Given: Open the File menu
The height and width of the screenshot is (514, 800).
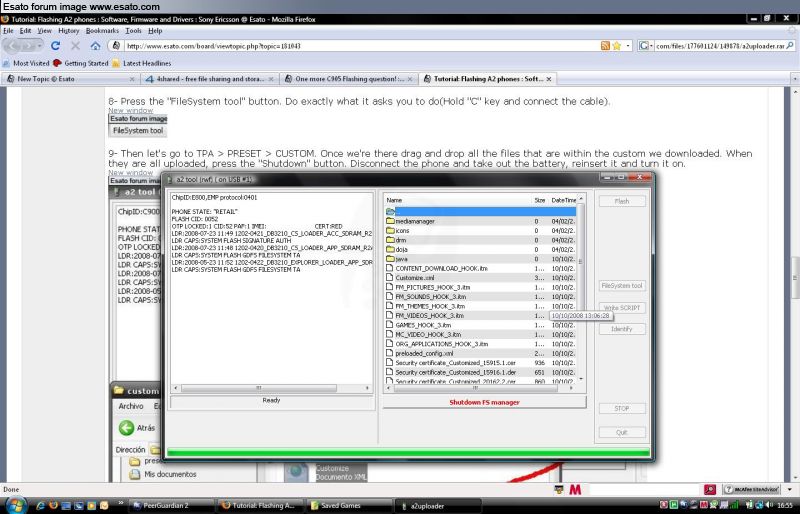Looking at the screenshot, I should (x=8, y=31).
